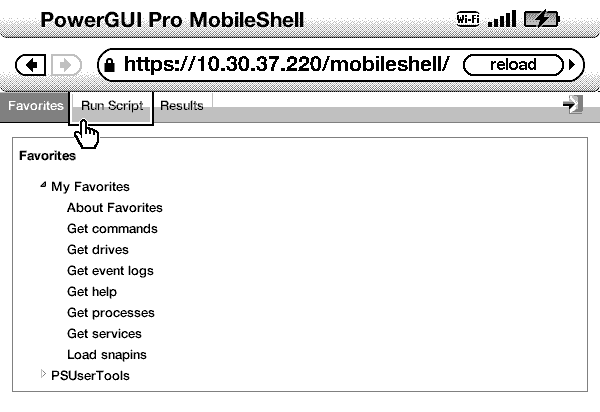Click the small arrow right of reload
The height and width of the screenshot is (412, 600).
click(x=571, y=65)
